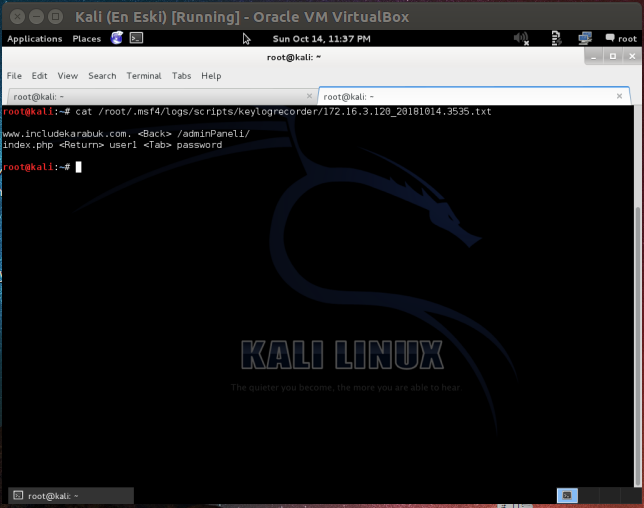
Task: Open the Tabs menu
Action: click(x=181, y=76)
